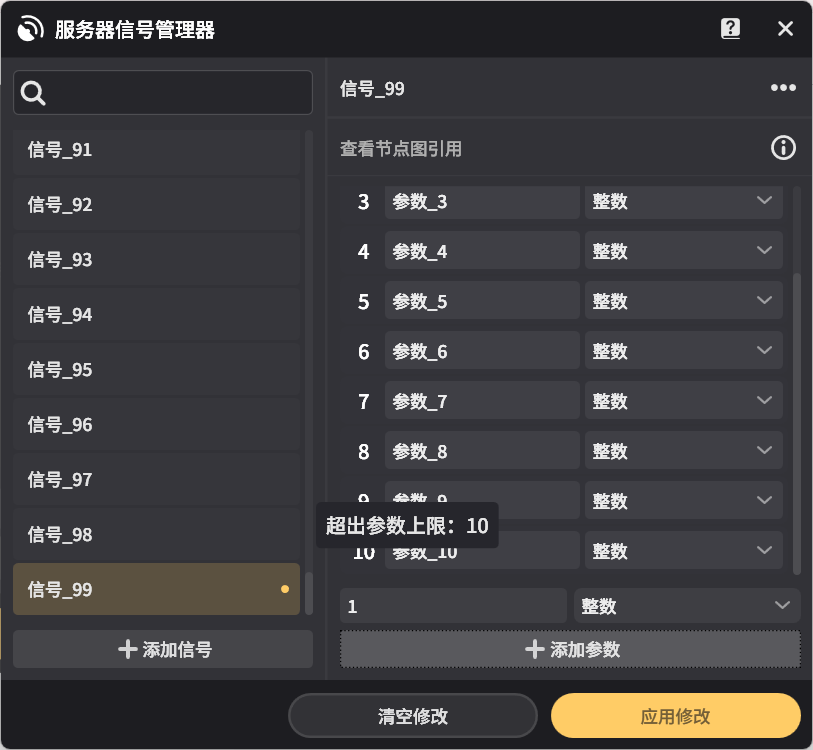Click the 清空修改 button

click(x=413, y=715)
